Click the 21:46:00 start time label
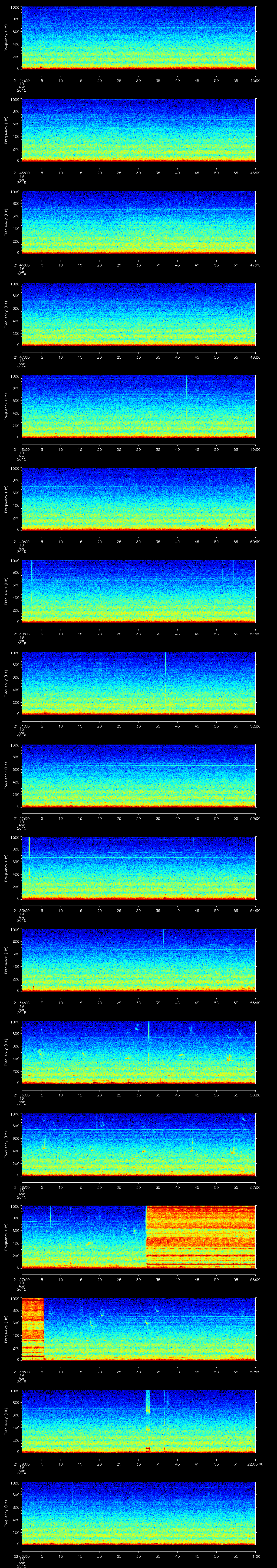This screenshot has width=277, height=1568. point(21,265)
